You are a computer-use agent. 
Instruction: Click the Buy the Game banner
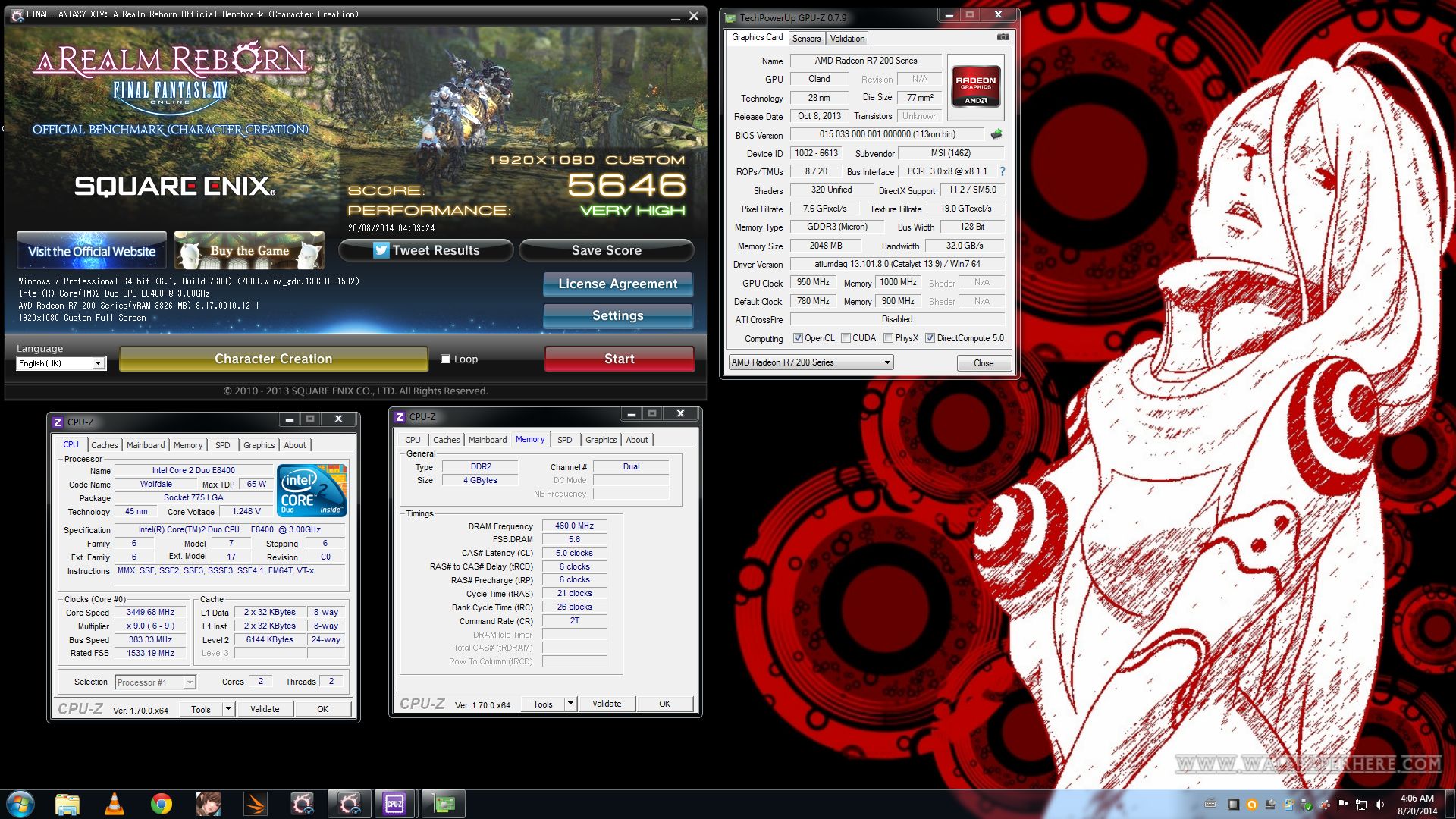[x=249, y=250]
